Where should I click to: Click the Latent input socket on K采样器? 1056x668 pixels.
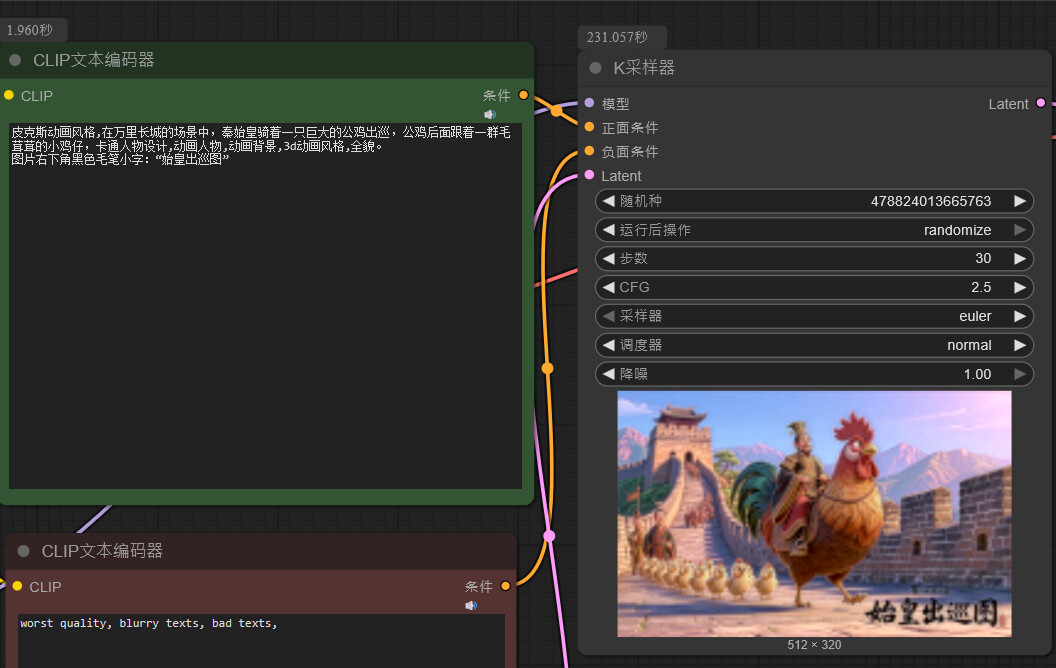(589, 175)
